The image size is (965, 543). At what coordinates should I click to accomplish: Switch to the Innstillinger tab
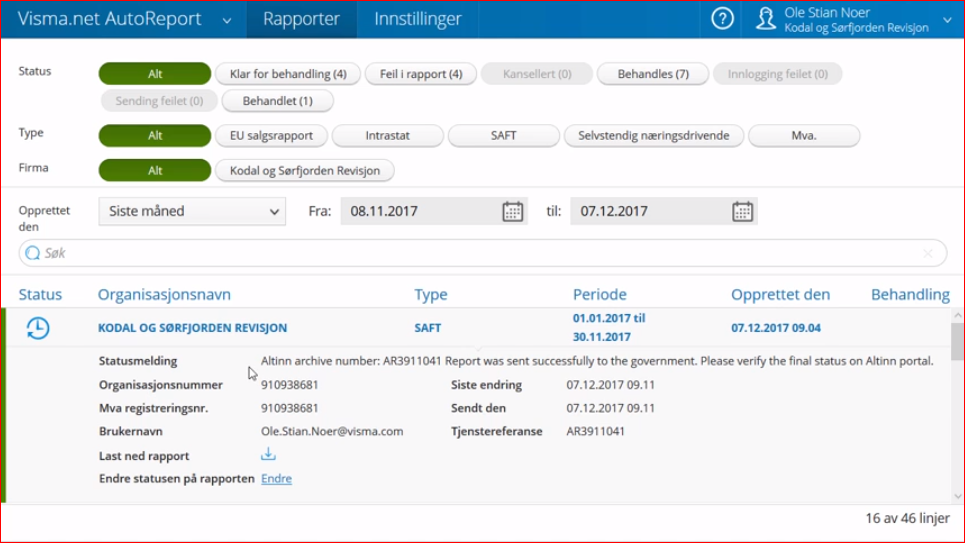tap(418, 19)
